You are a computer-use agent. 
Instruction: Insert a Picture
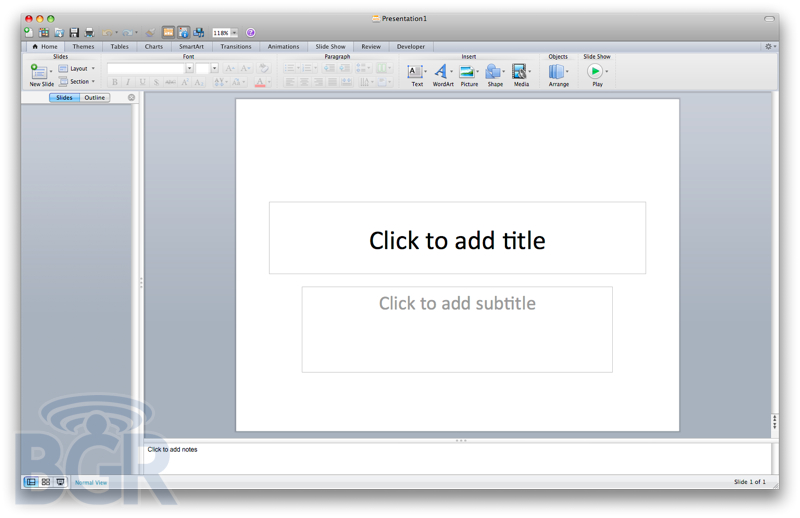point(468,75)
